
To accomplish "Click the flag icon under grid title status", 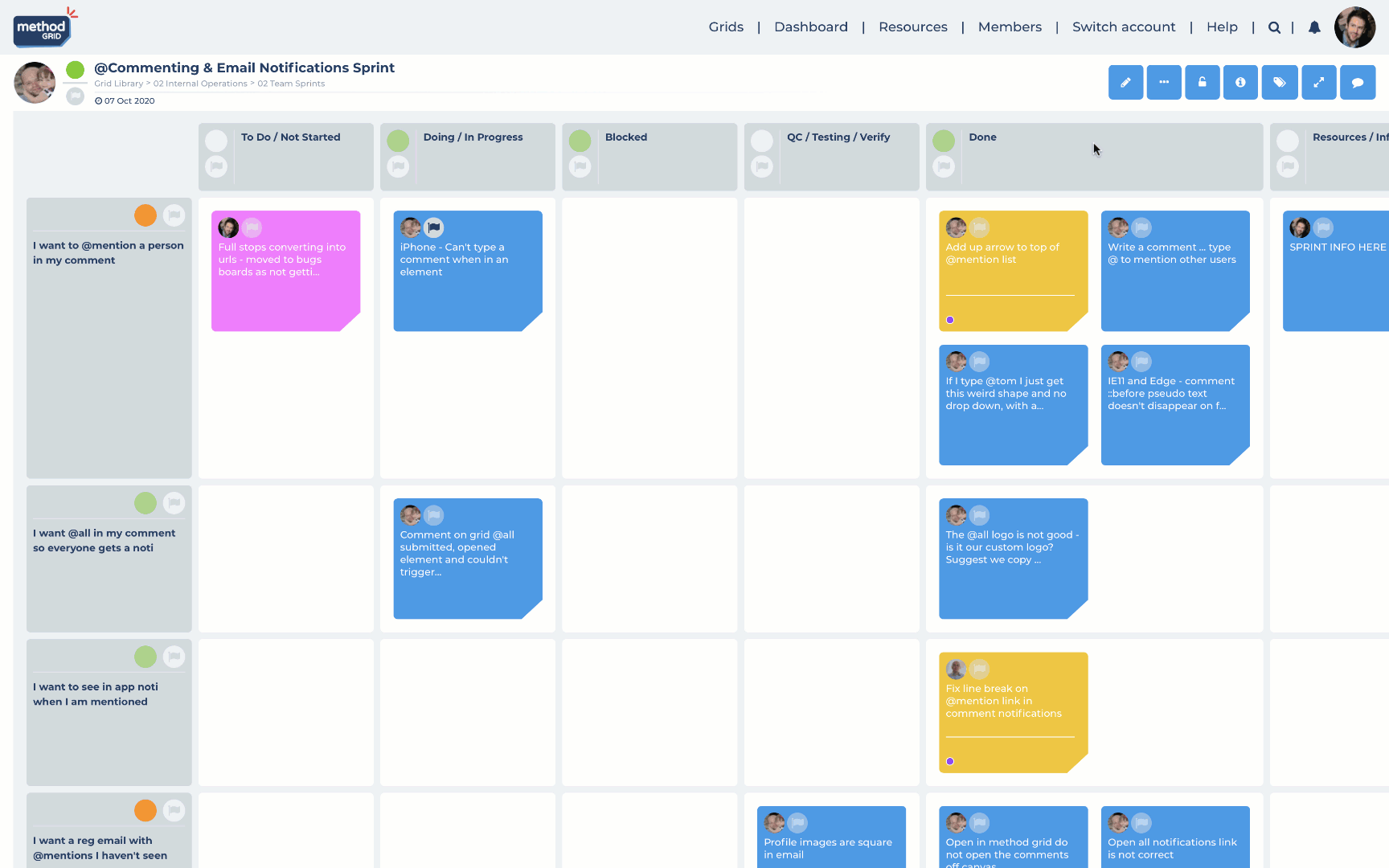I will pos(75,96).
